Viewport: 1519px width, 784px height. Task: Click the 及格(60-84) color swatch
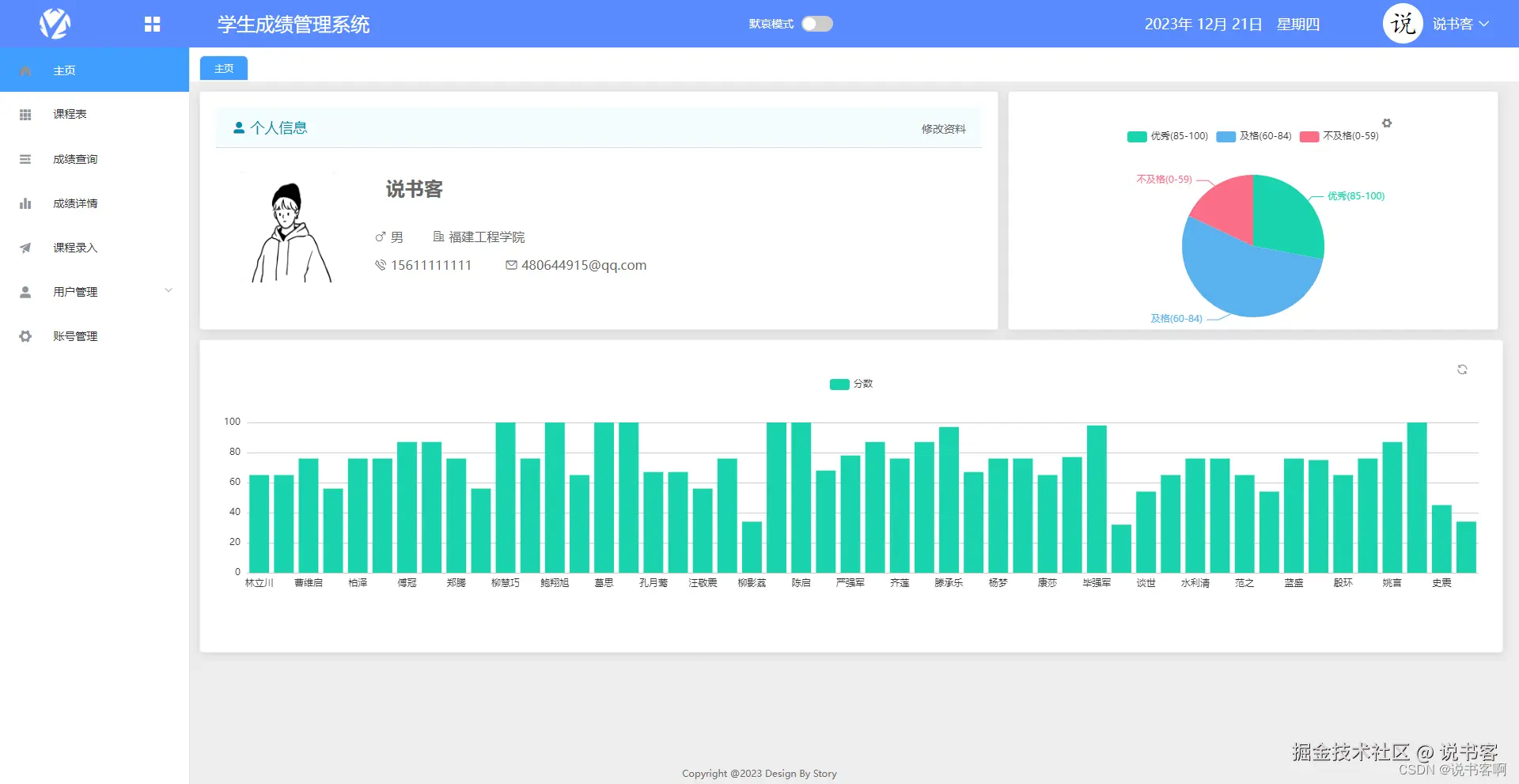coord(1224,136)
